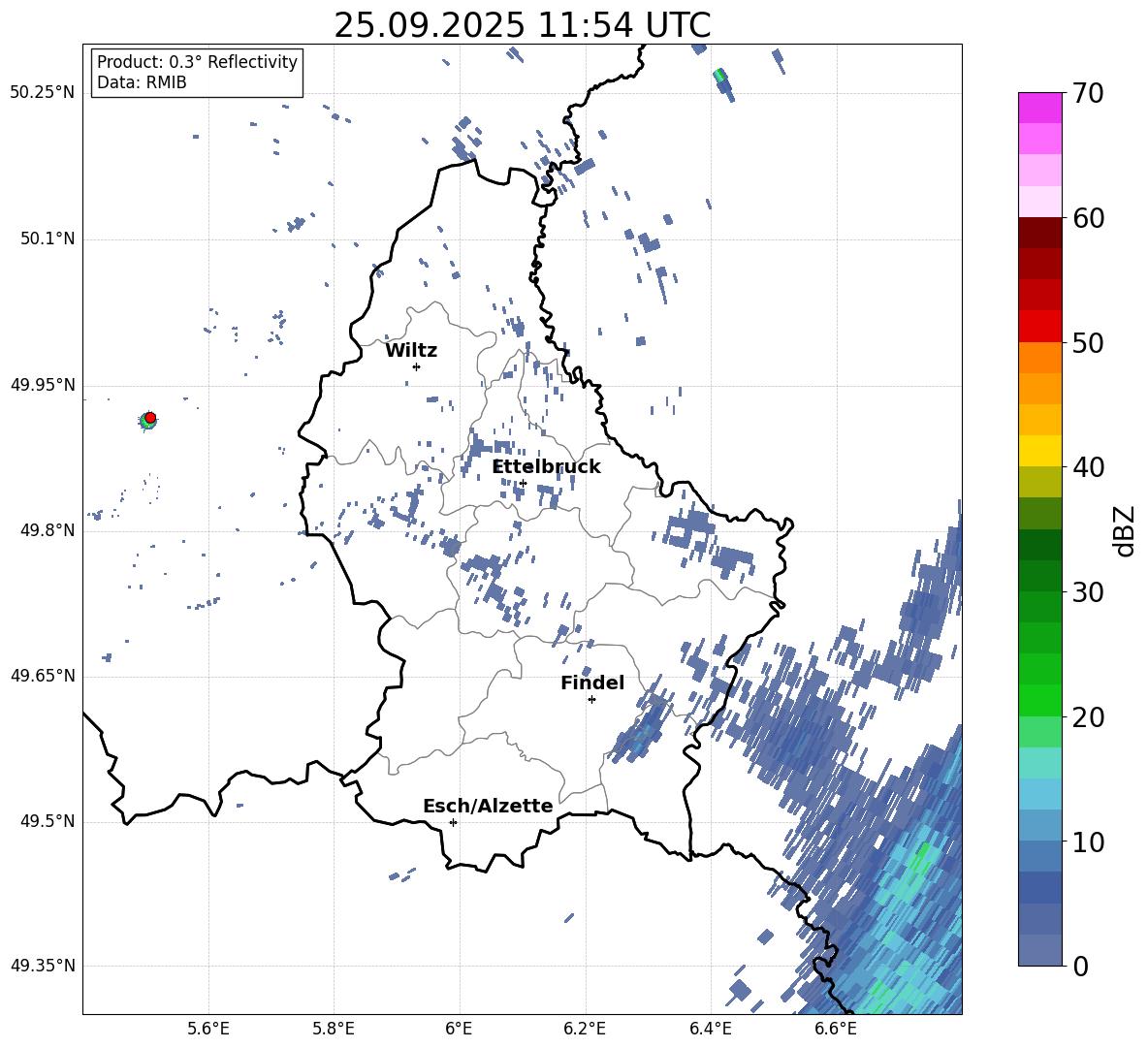1148x1048 pixels.
Task: Click the 6°E longitude label
Action: tap(459, 1029)
